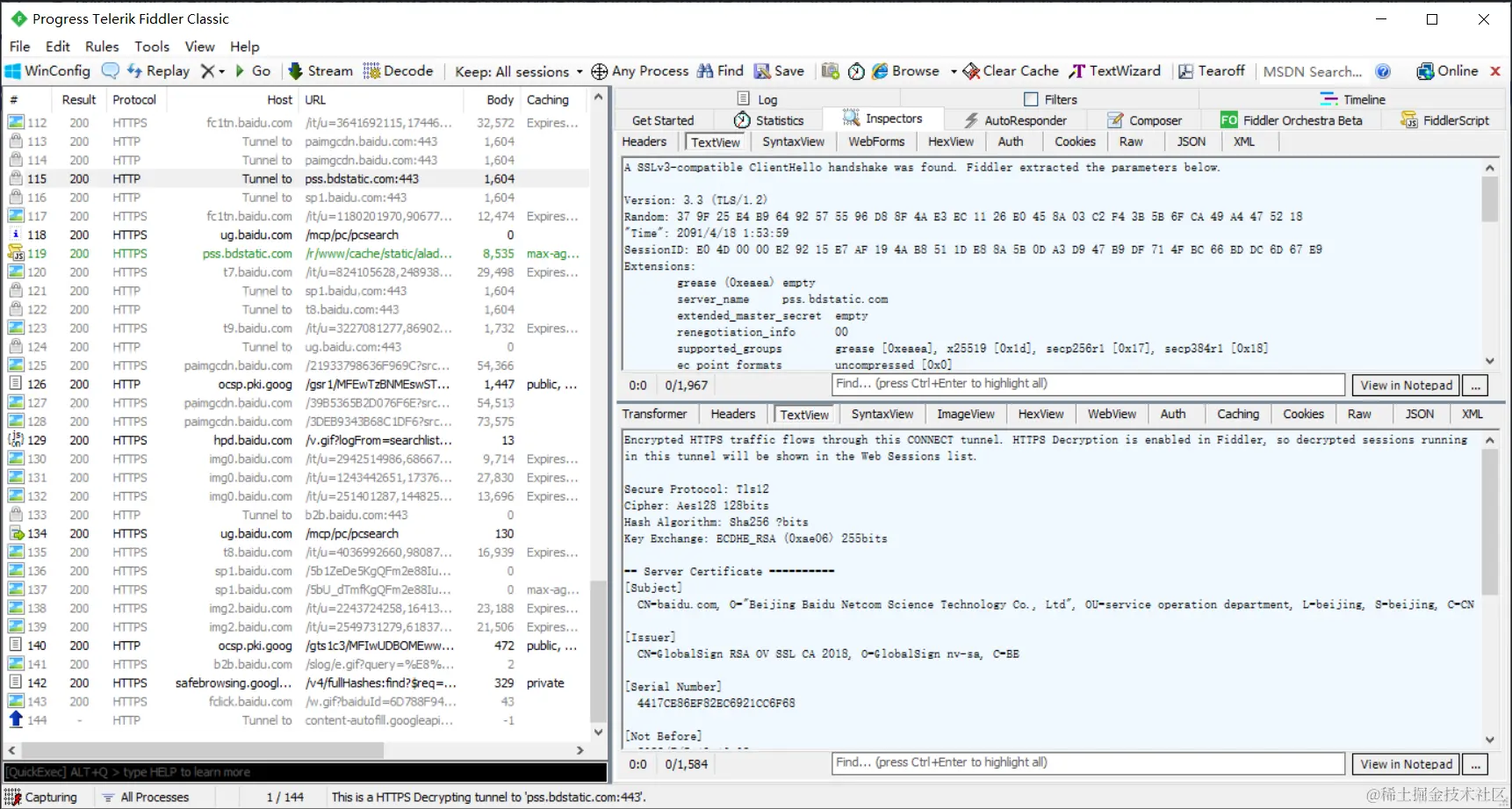Close the toolbar with red X
This screenshot has height=809, width=1512.
tap(1495, 71)
